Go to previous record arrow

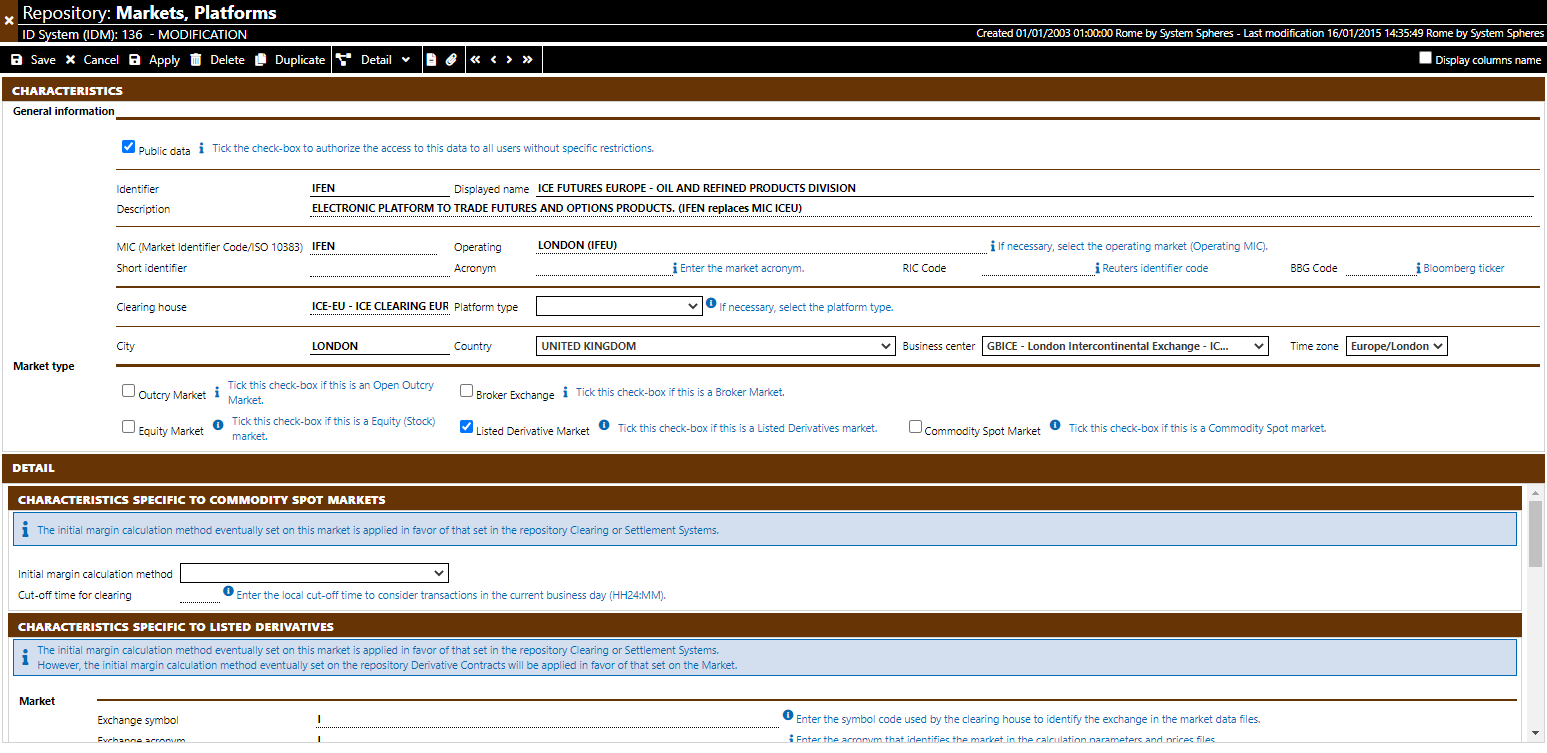click(x=493, y=60)
